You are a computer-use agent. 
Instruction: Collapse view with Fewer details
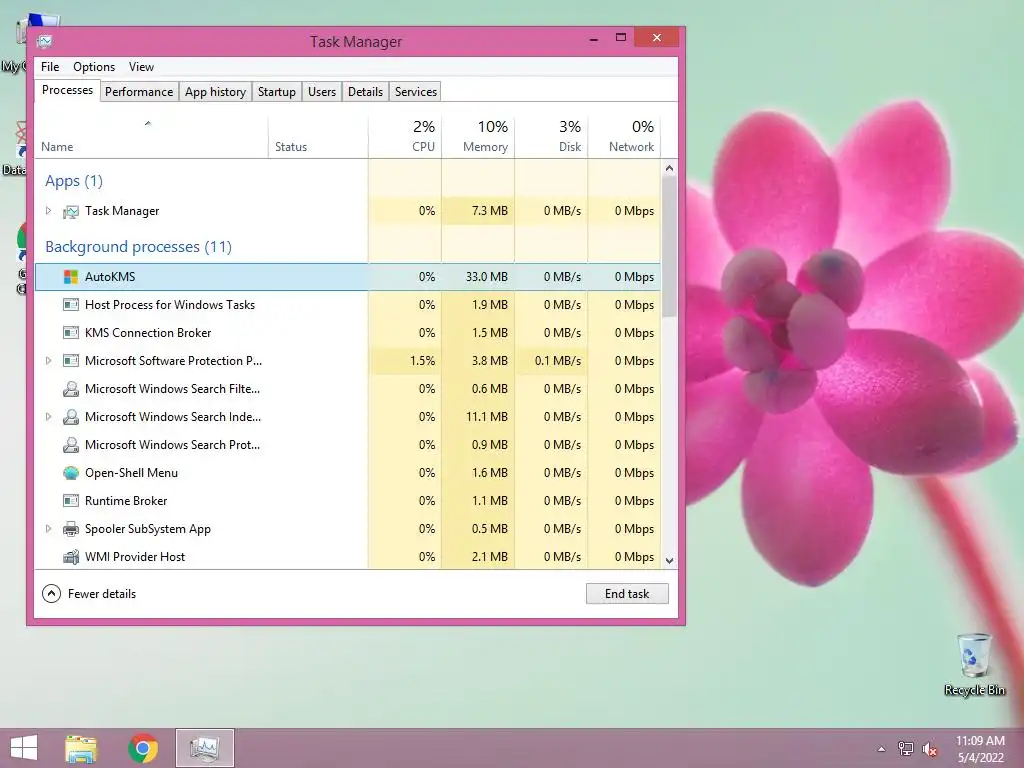pyautogui.click(x=89, y=594)
